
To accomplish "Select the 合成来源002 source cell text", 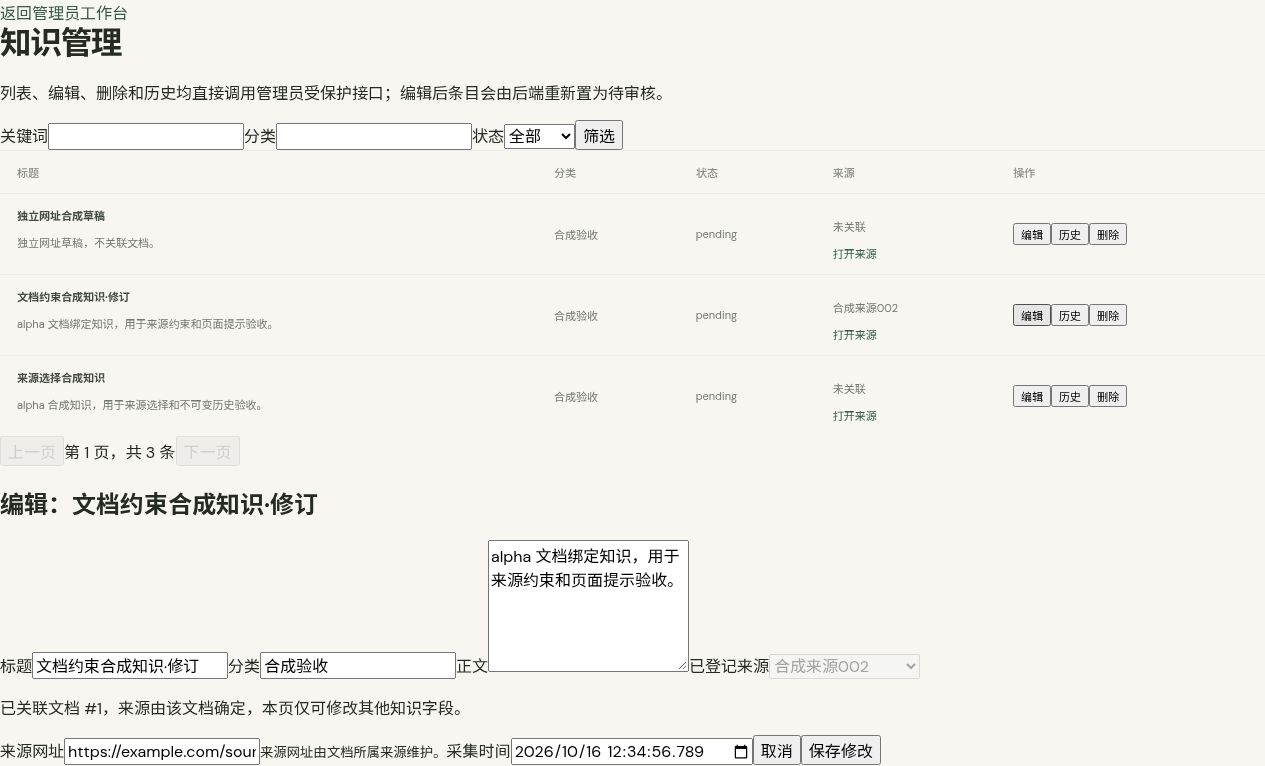I will (x=865, y=308).
